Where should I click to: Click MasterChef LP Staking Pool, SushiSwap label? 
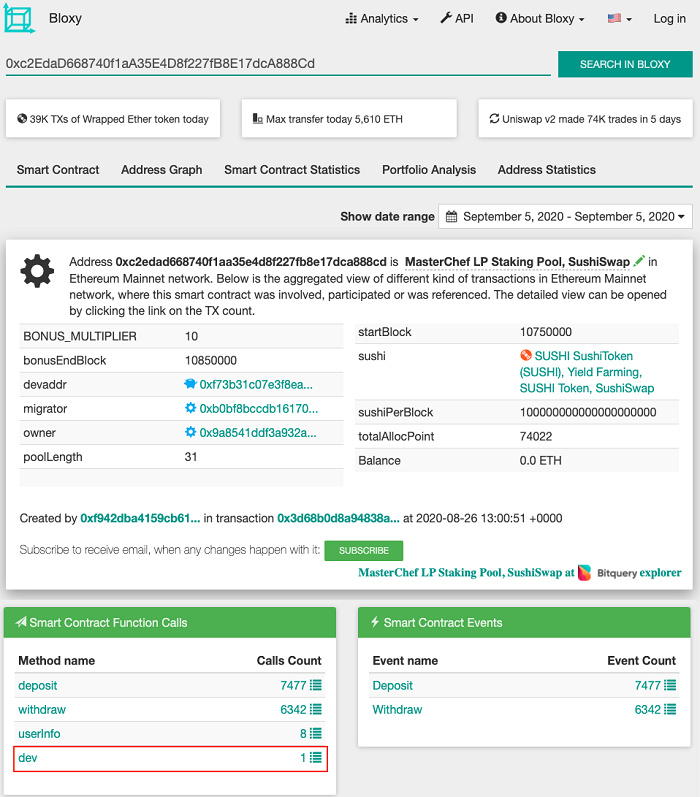[517, 262]
